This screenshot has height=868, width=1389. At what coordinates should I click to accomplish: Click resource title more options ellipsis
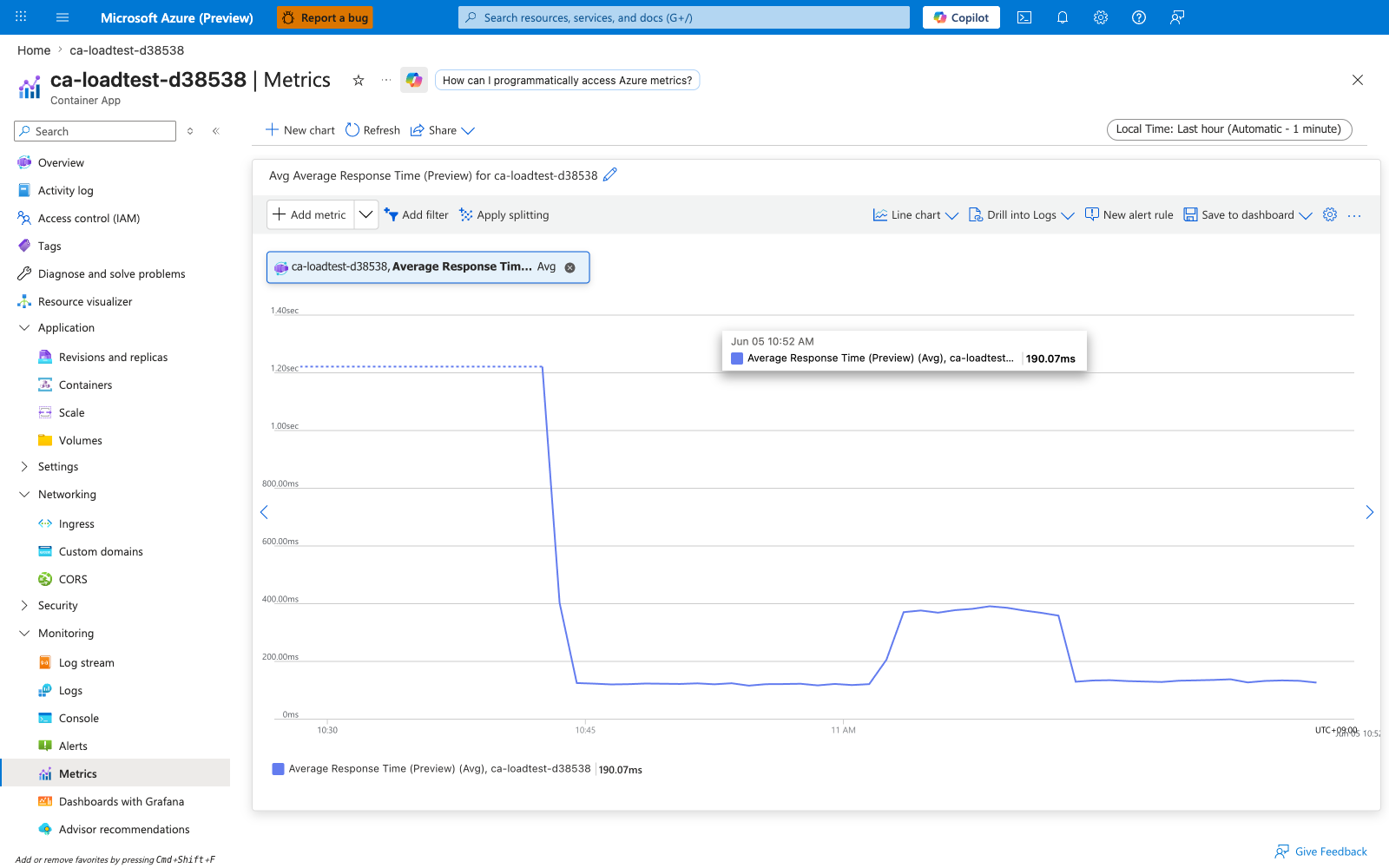386,80
